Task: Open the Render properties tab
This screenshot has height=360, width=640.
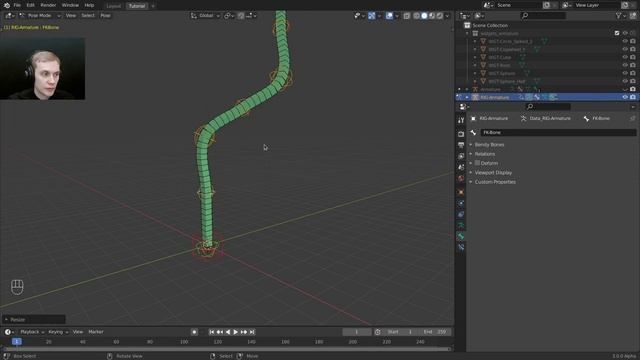Action: pyautogui.click(x=461, y=134)
